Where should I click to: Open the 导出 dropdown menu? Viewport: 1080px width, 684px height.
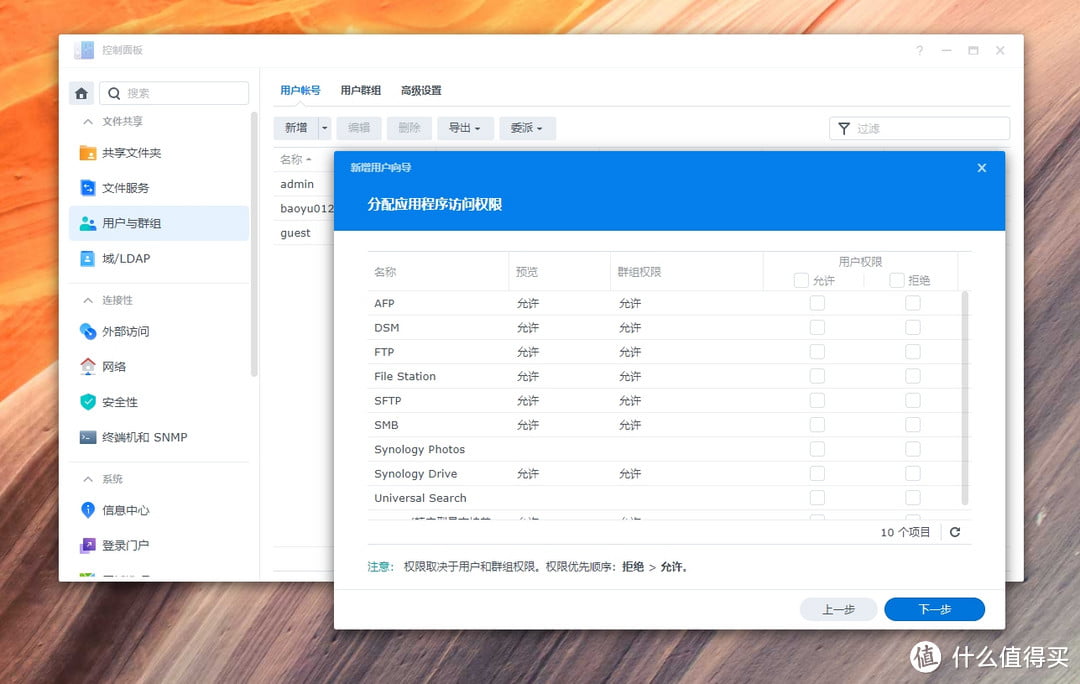(x=465, y=127)
